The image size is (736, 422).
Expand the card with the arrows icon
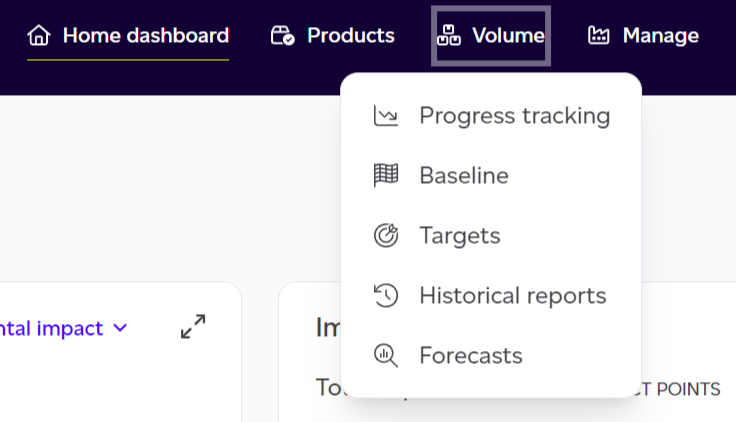coord(193,327)
